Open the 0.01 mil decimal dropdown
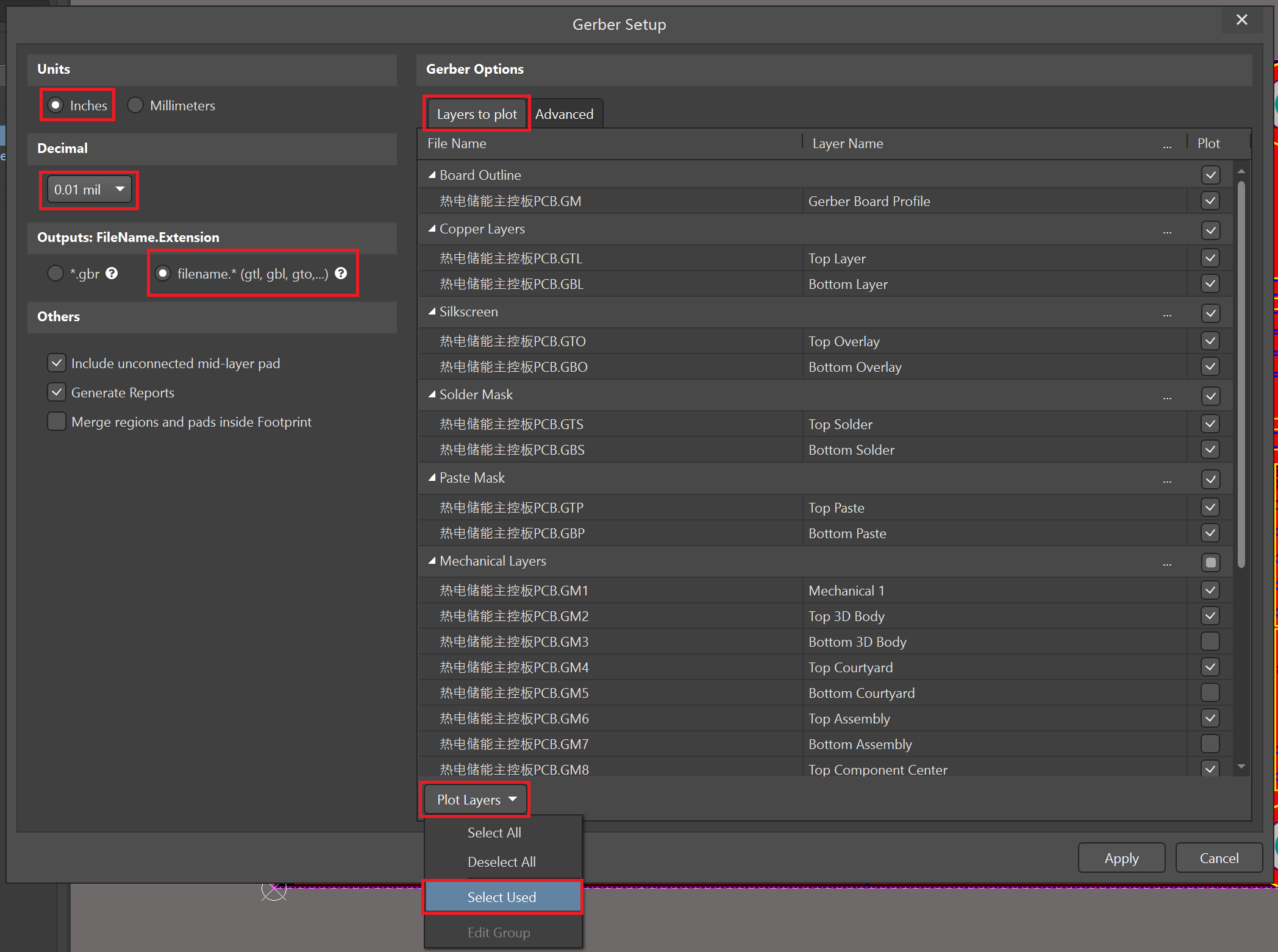1278x952 pixels. pos(89,190)
